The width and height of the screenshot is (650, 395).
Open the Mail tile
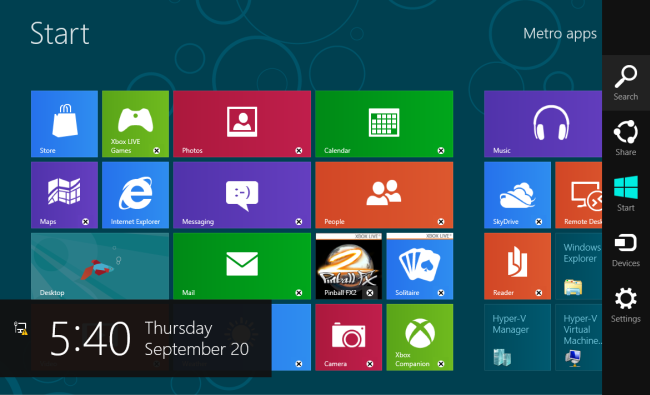(x=242, y=266)
